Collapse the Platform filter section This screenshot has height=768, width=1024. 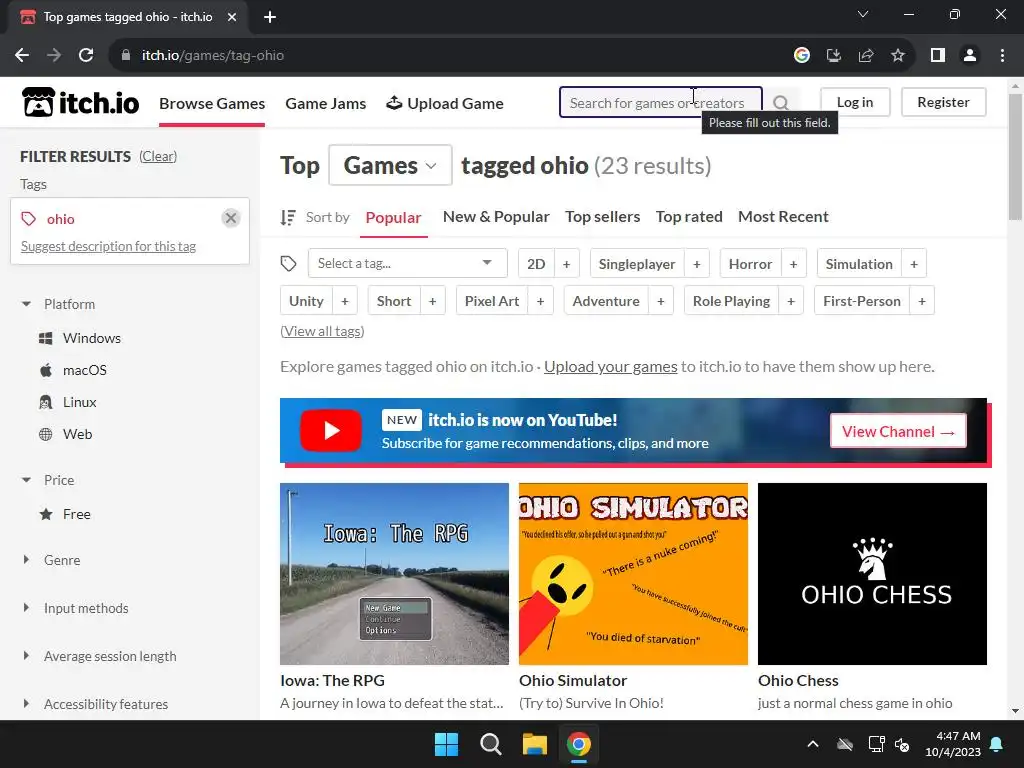tap(26, 304)
